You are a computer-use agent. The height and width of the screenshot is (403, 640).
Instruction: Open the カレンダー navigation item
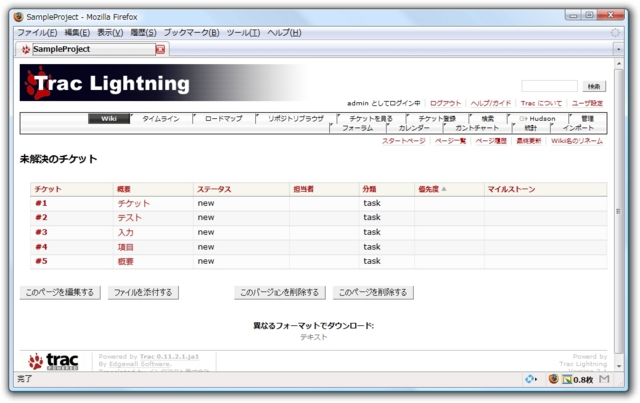[414, 128]
